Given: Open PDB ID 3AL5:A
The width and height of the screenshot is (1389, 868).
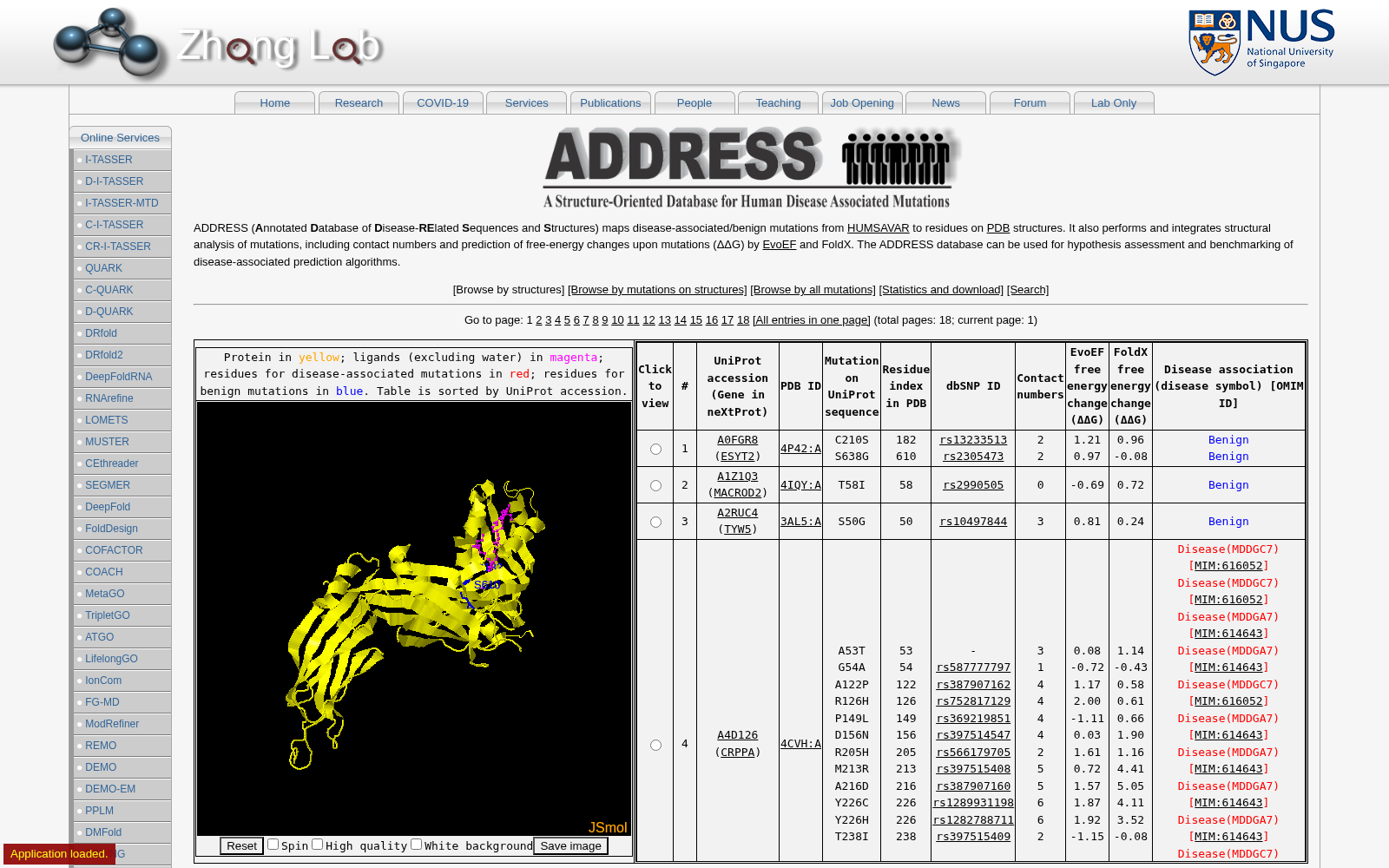Looking at the screenshot, I should 800,522.
